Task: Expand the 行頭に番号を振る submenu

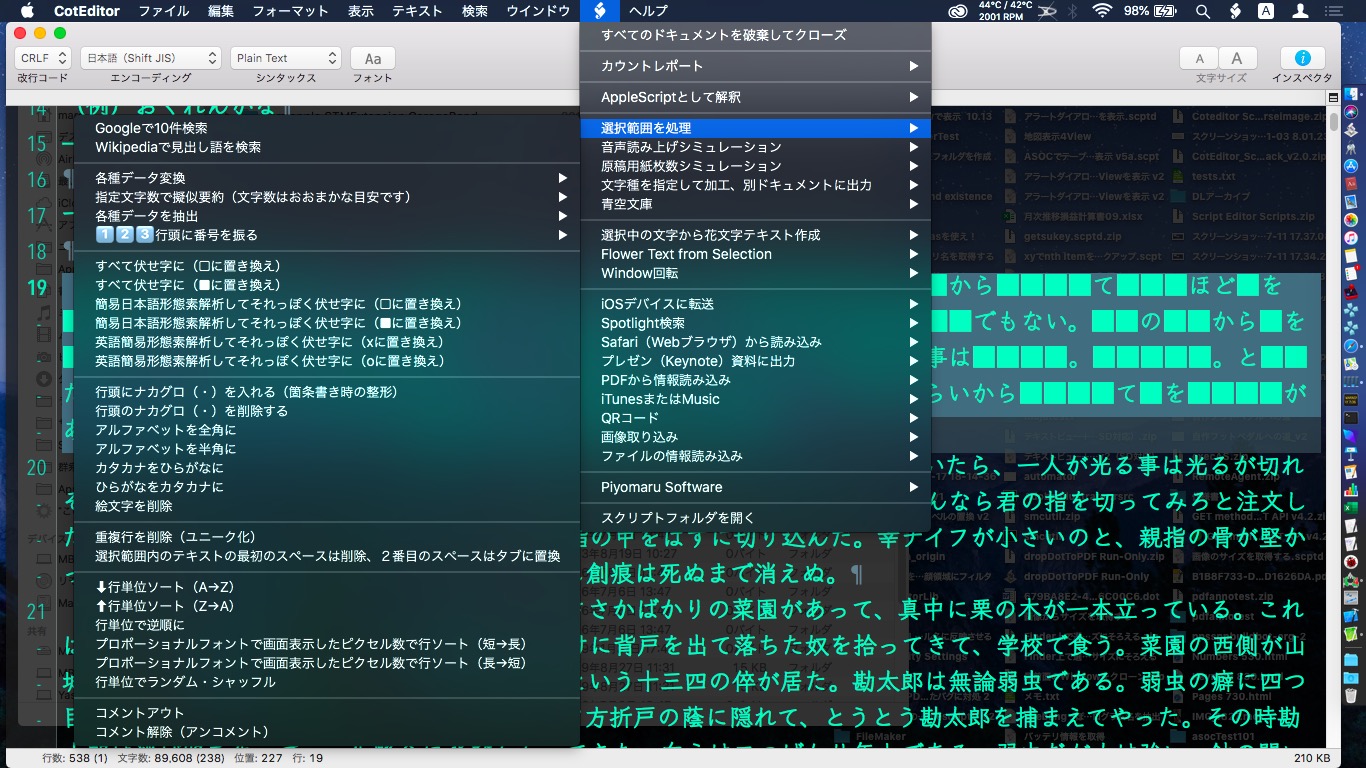Action: 327,235
